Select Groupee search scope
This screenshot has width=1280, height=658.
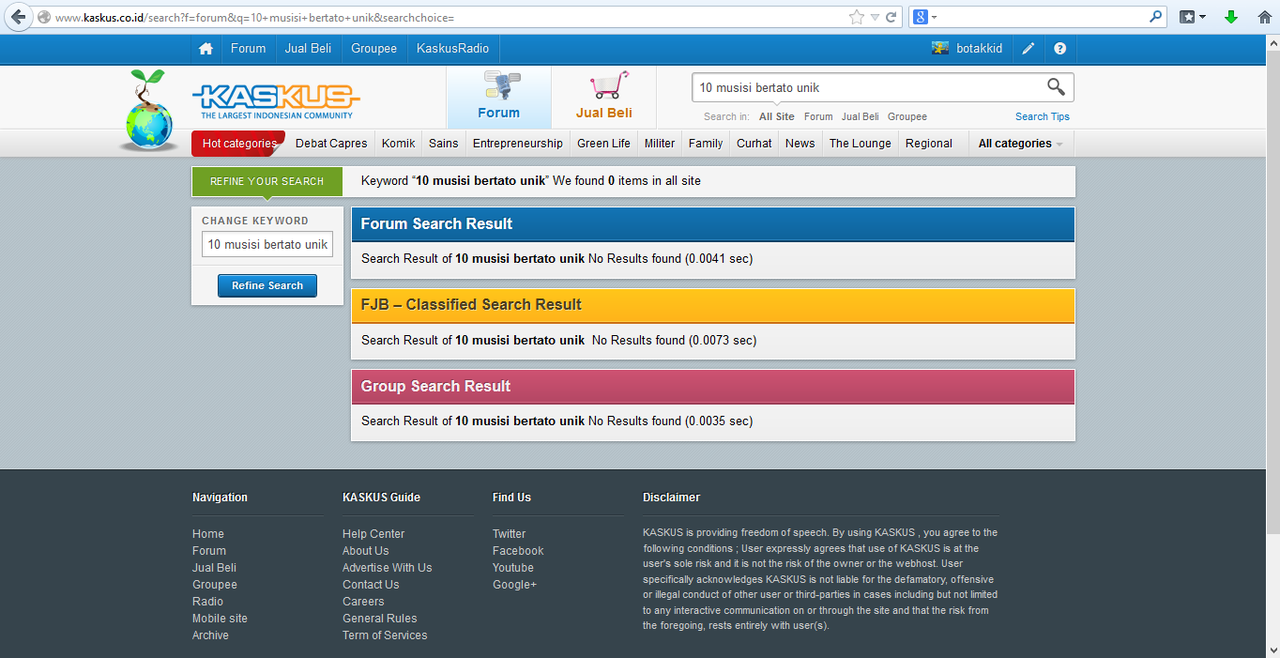pos(907,117)
